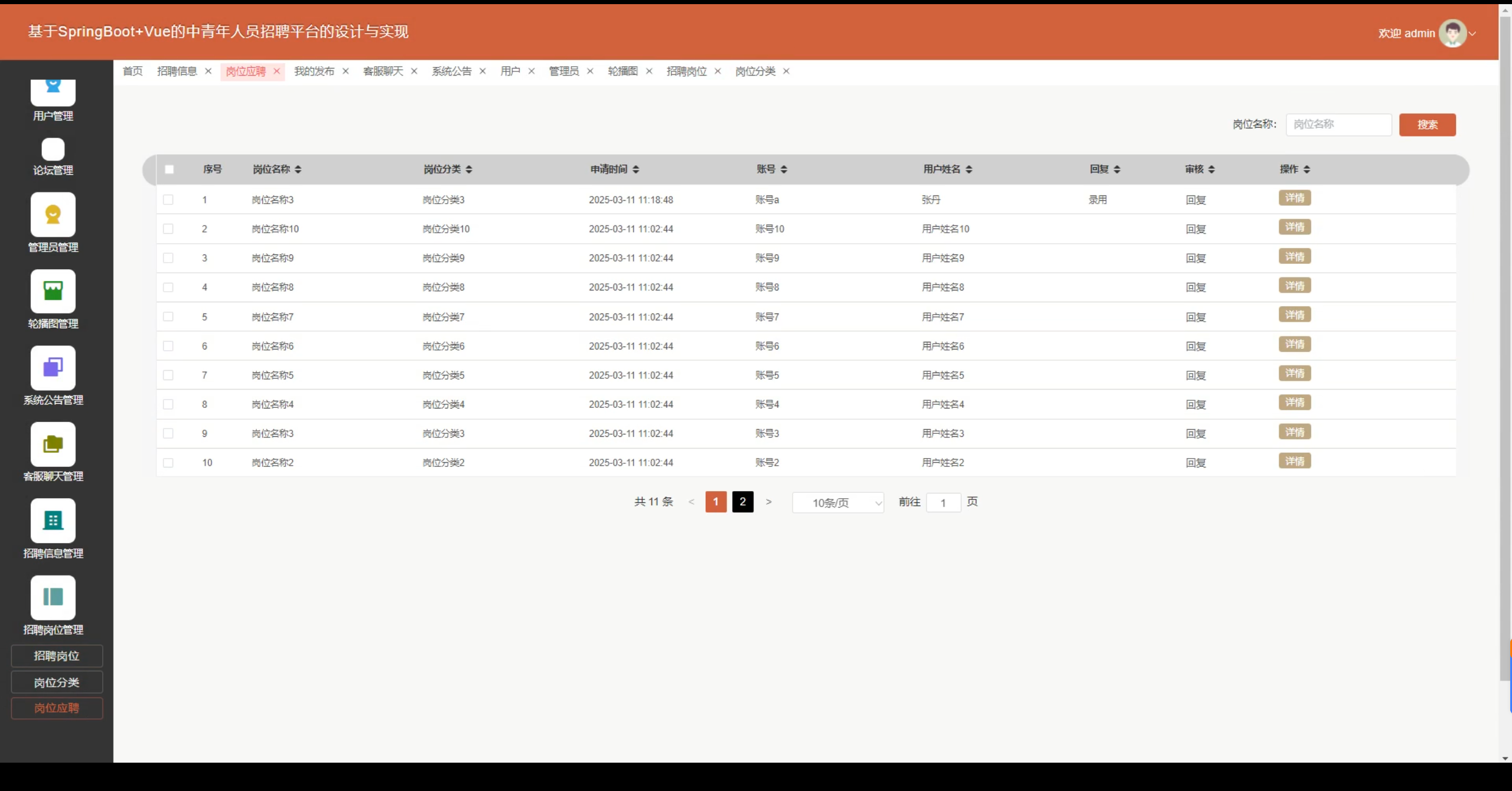The height and width of the screenshot is (791, 1512).
Task: Expand the admin user menu arrow
Action: (1472, 34)
